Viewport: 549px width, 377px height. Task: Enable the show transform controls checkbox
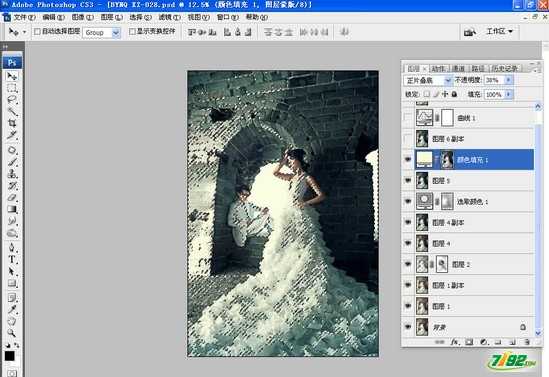(132, 32)
